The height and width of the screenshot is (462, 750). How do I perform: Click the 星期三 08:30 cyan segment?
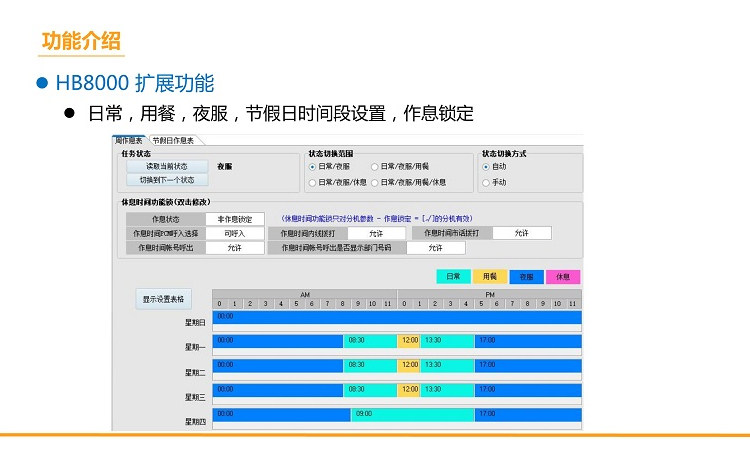pos(370,390)
